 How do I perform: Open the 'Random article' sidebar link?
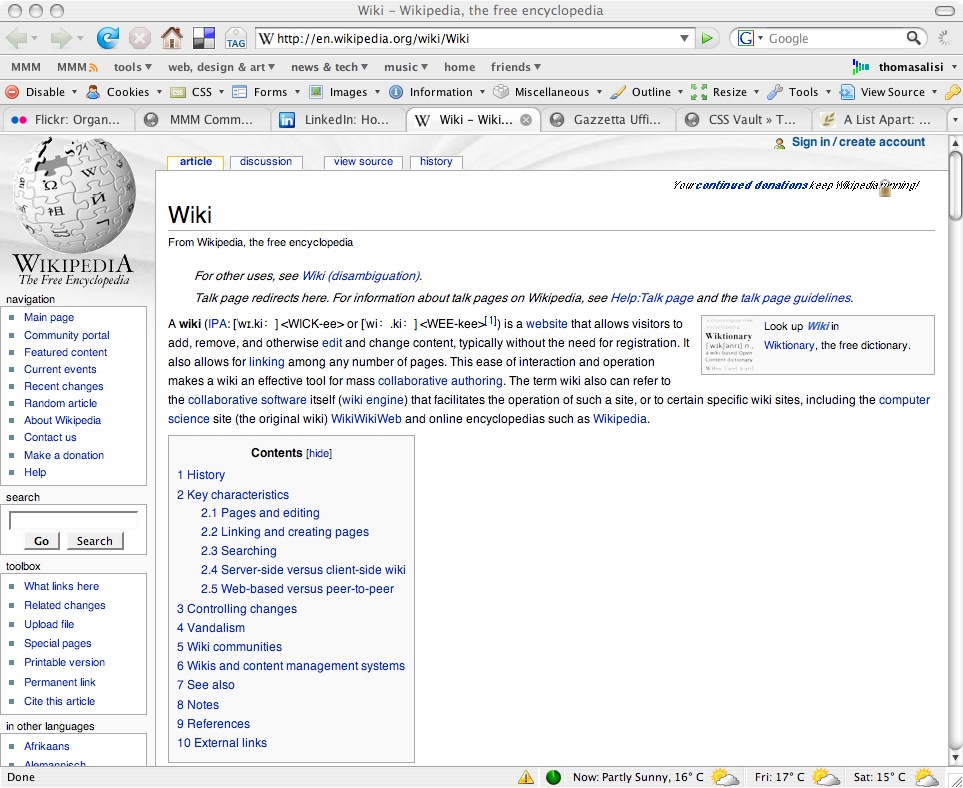(x=60, y=403)
